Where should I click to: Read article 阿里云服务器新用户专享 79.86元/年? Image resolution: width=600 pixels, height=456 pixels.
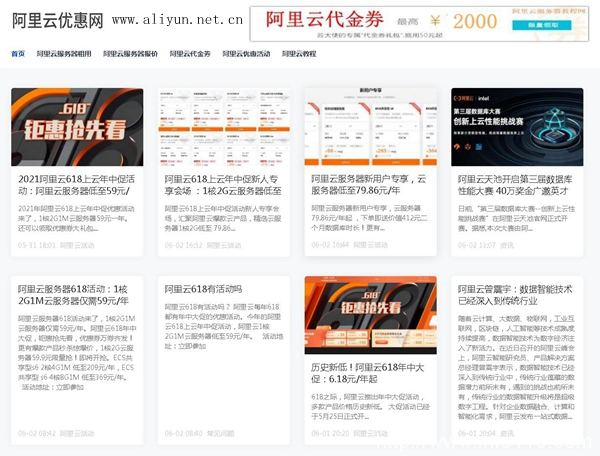(370, 184)
